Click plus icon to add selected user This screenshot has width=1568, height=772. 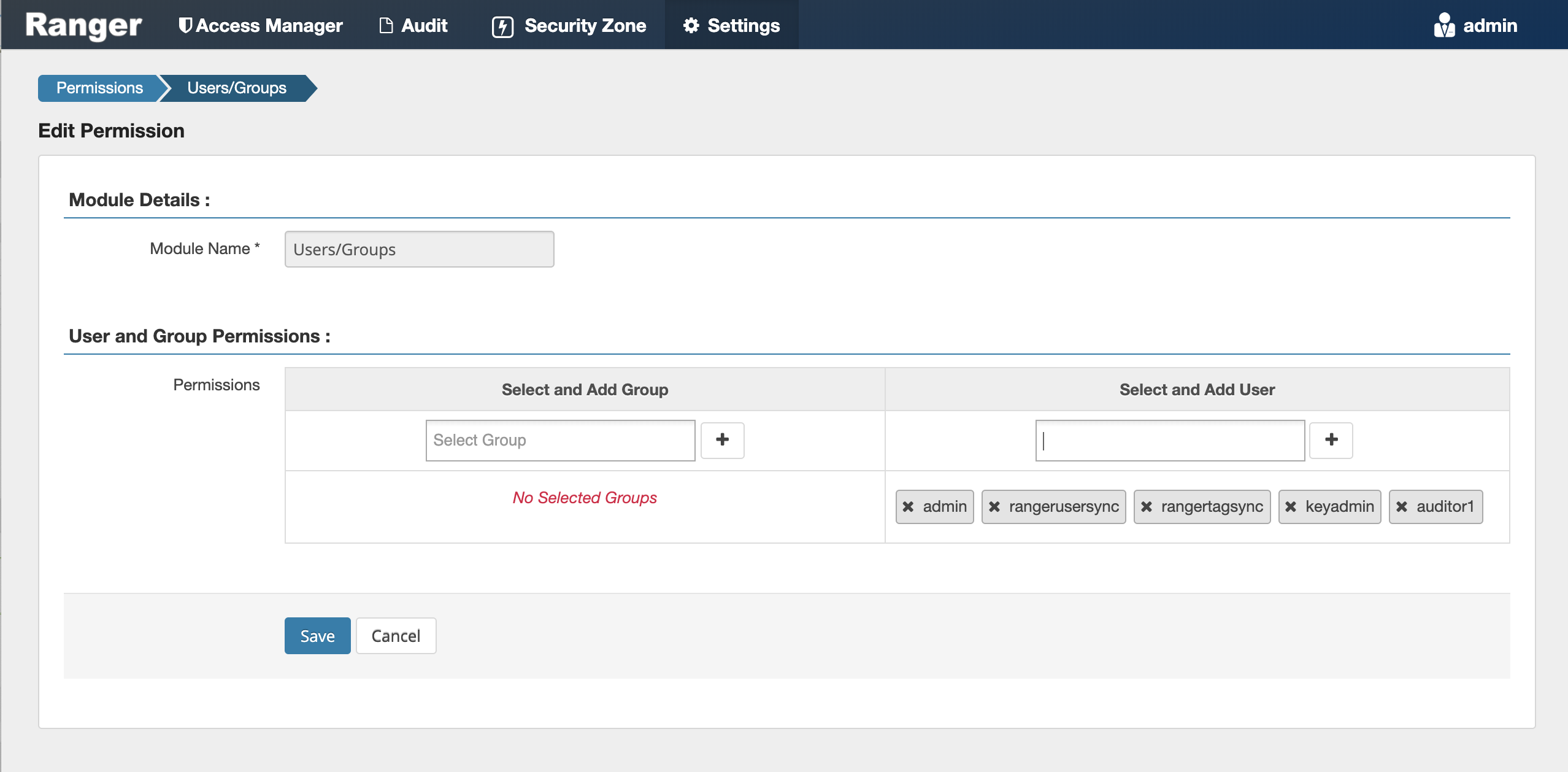[x=1331, y=440]
